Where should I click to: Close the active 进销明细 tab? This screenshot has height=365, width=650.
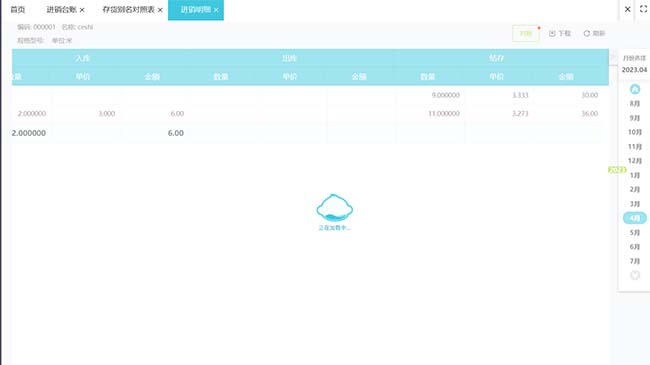click(x=216, y=10)
